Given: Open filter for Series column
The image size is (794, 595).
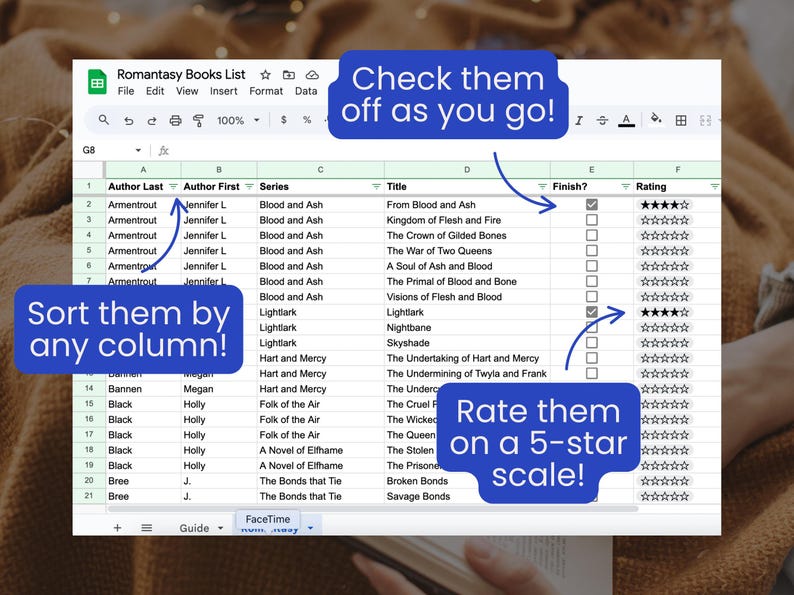Looking at the screenshot, I should (376, 187).
